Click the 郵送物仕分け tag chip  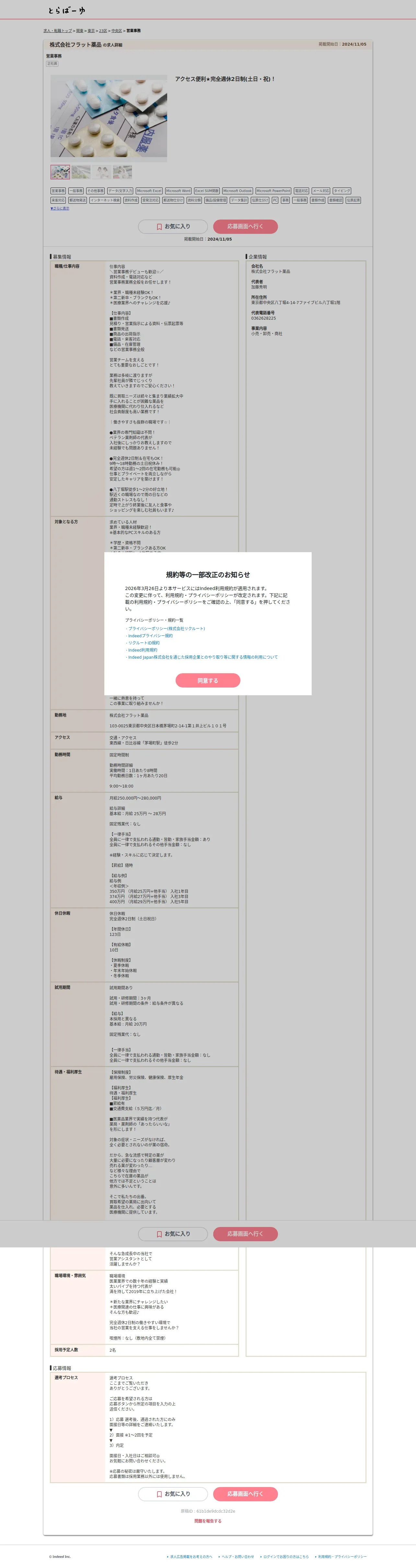click(174, 200)
